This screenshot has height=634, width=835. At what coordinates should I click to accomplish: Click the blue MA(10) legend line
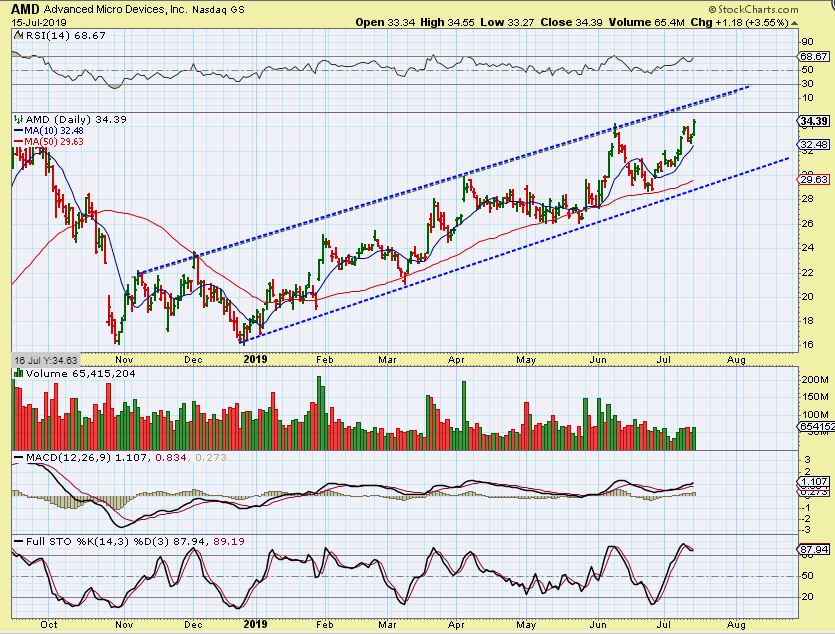(18, 131)
